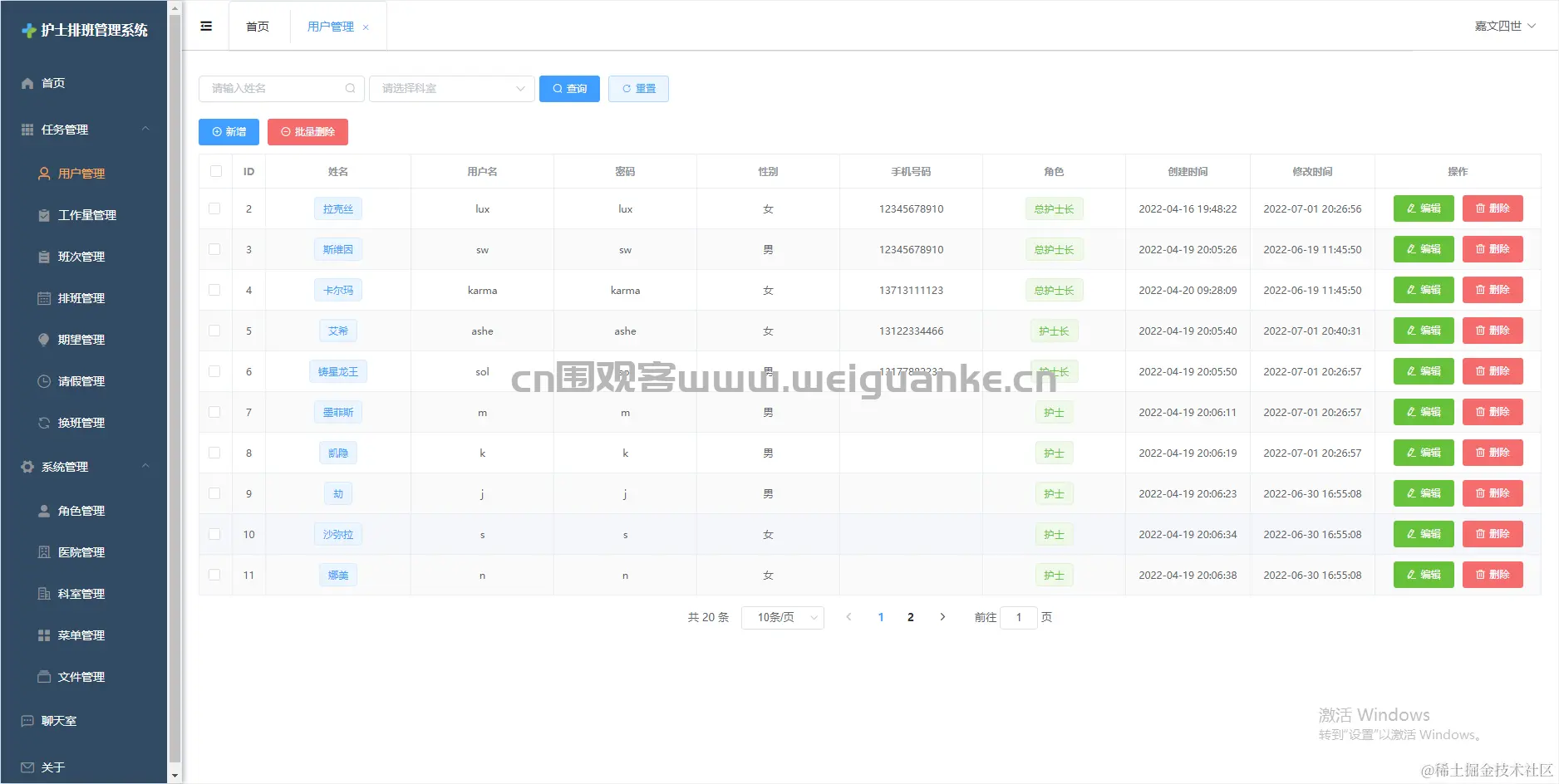Open the 请选择科室 department dropdown
The image size is (1559, 784).
451,88
